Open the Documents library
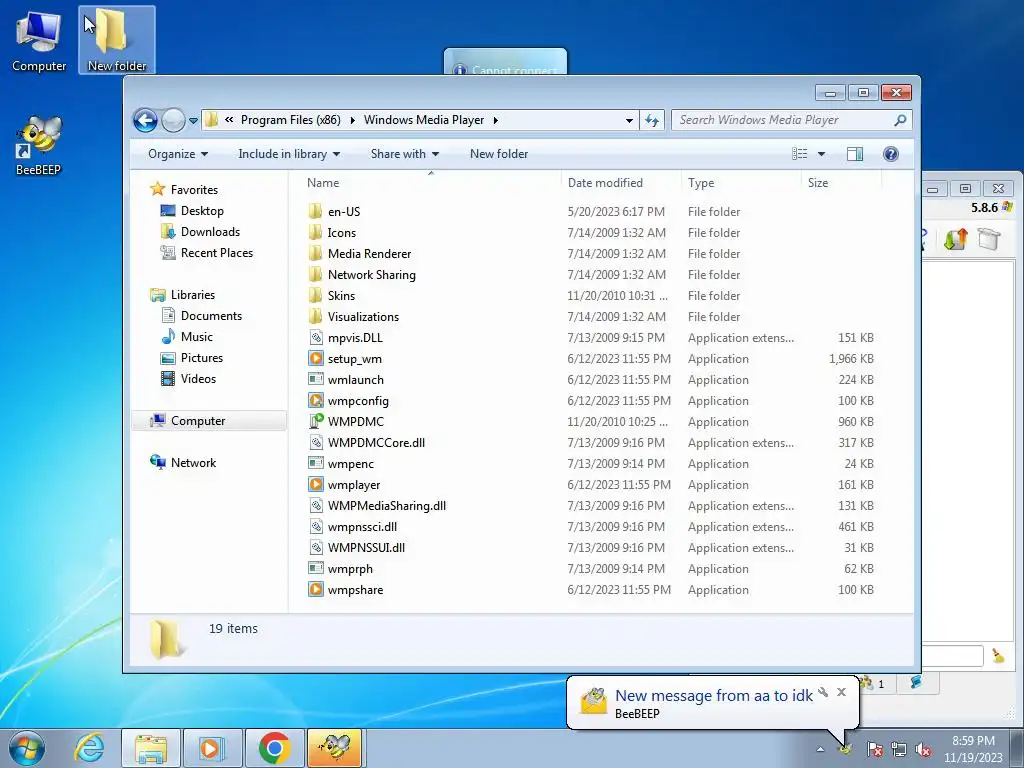 click(211, 316)
